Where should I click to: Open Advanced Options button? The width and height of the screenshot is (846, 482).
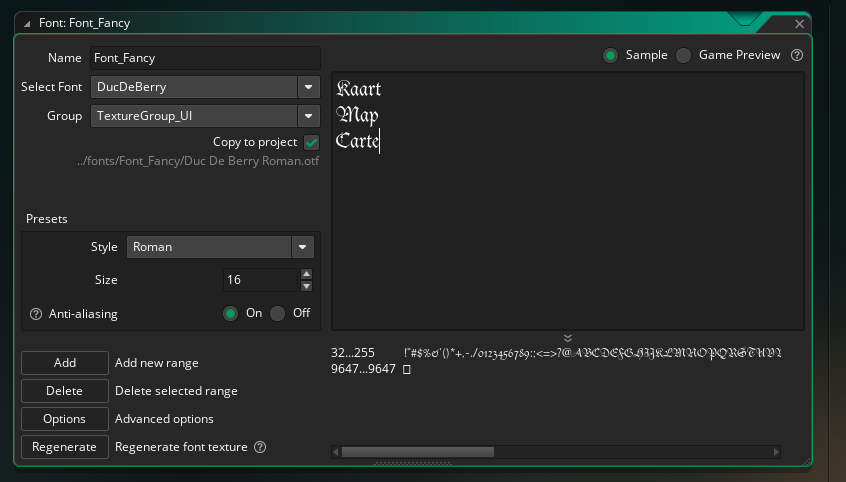pyautogui.click(x=65, y=419)
